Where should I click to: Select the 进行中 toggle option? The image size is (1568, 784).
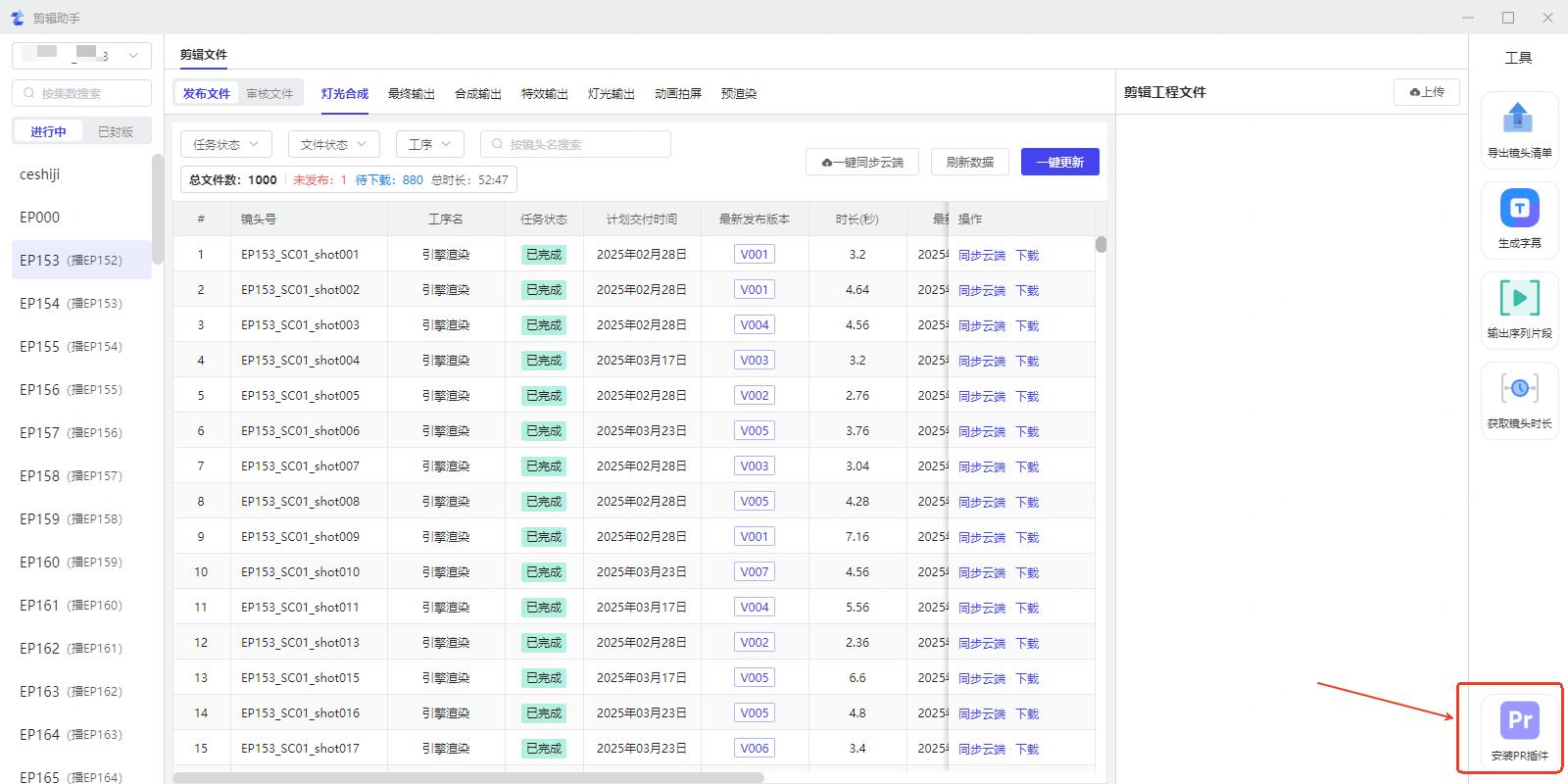[48, 131]
